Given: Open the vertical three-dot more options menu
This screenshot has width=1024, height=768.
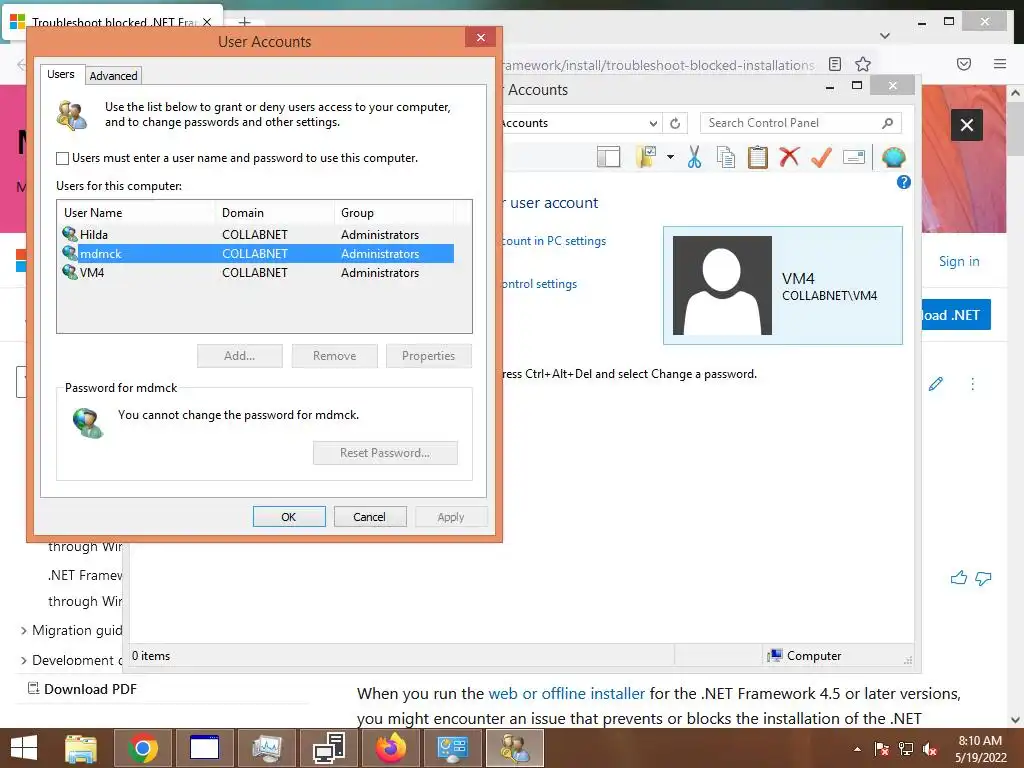Looking at the screenshot, I should (x=972, y=384).
